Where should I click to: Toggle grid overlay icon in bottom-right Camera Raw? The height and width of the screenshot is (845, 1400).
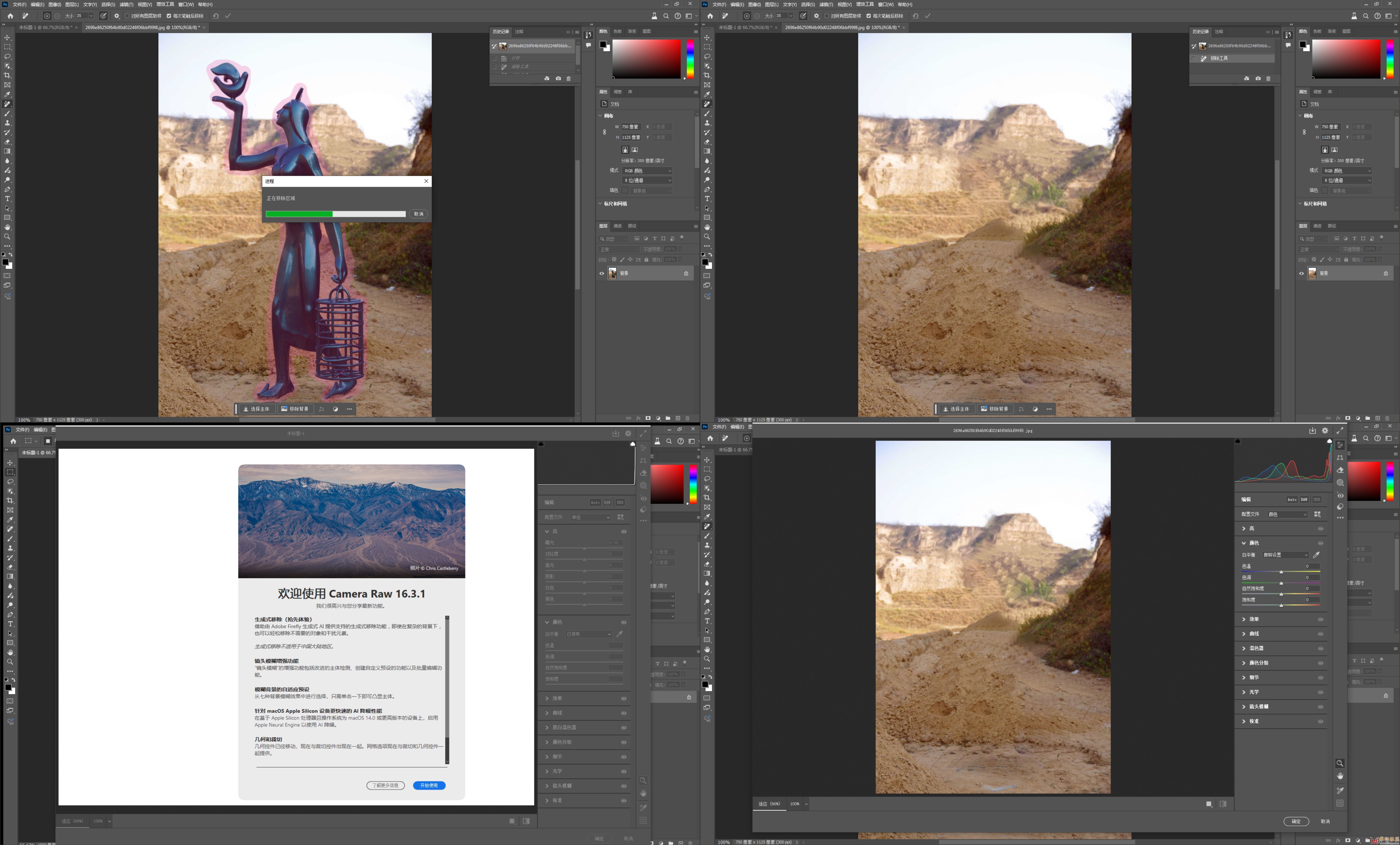pyautogui.click(x=1340, y=803)
